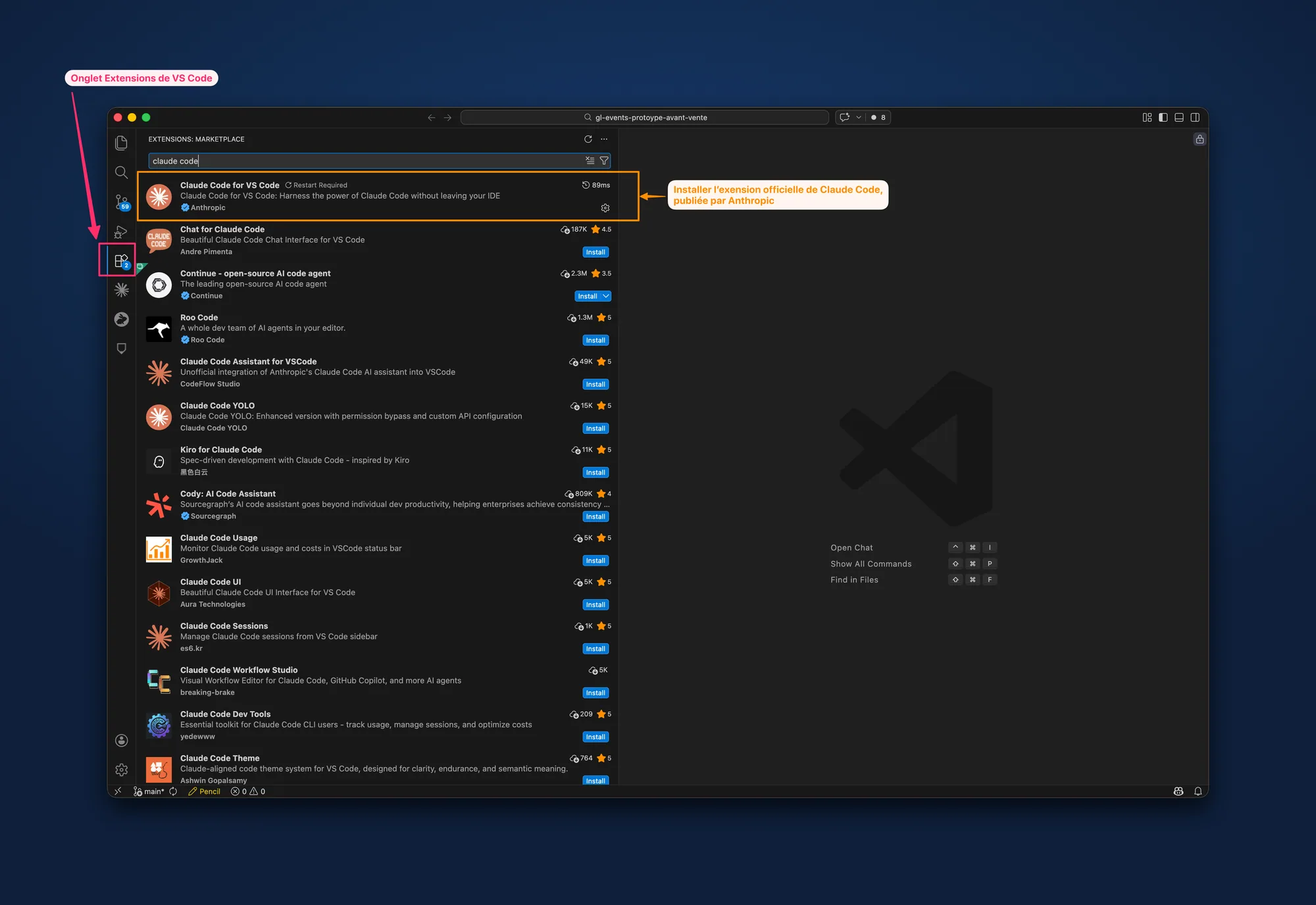The height and width of the screenshot is (905, 1316).
Task: Refresh the extensions marketplace list
Action: click(588, 139)
